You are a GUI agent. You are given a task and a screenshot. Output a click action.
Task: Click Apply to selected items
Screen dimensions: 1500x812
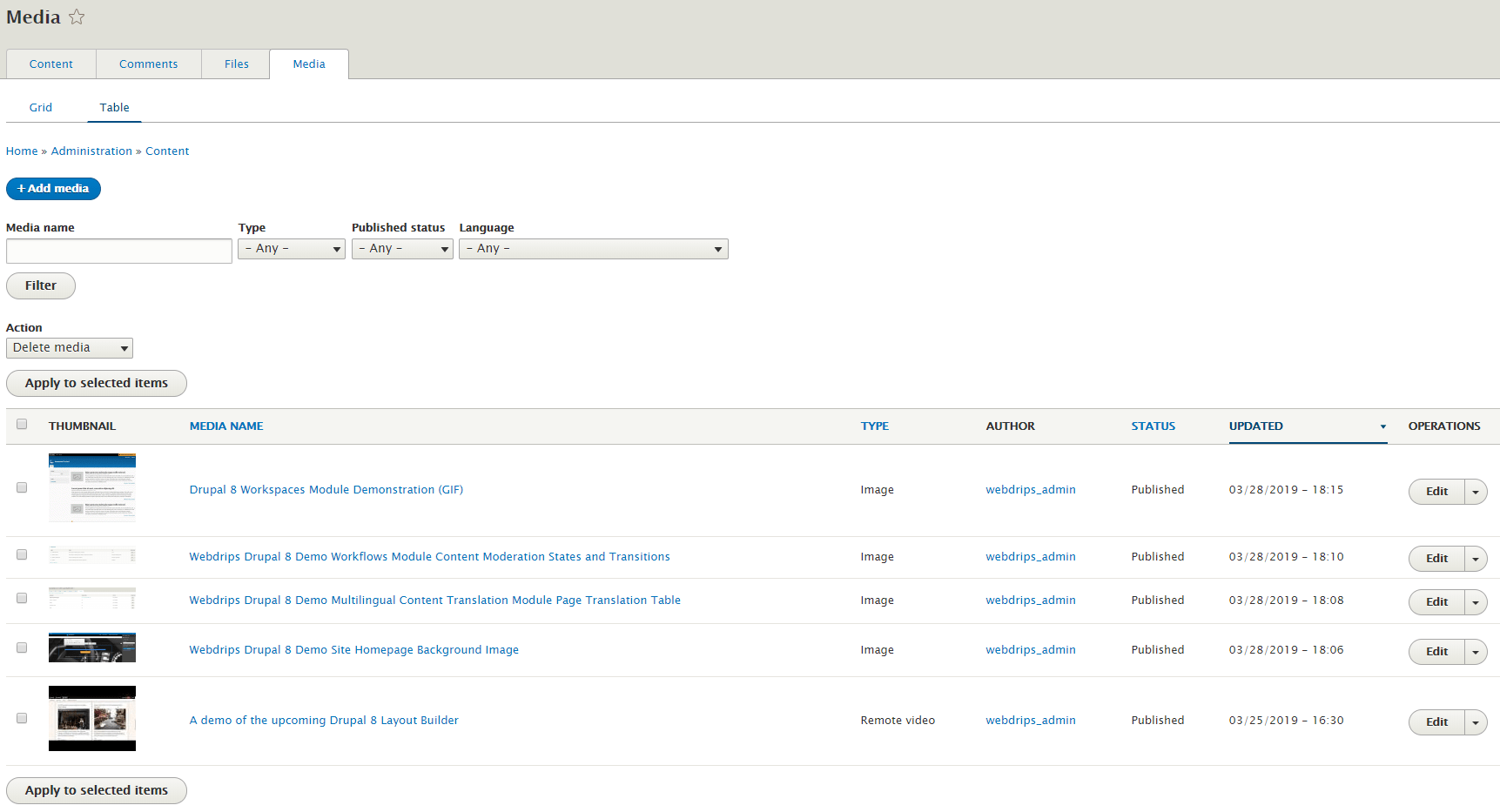(x=96, y=383)
